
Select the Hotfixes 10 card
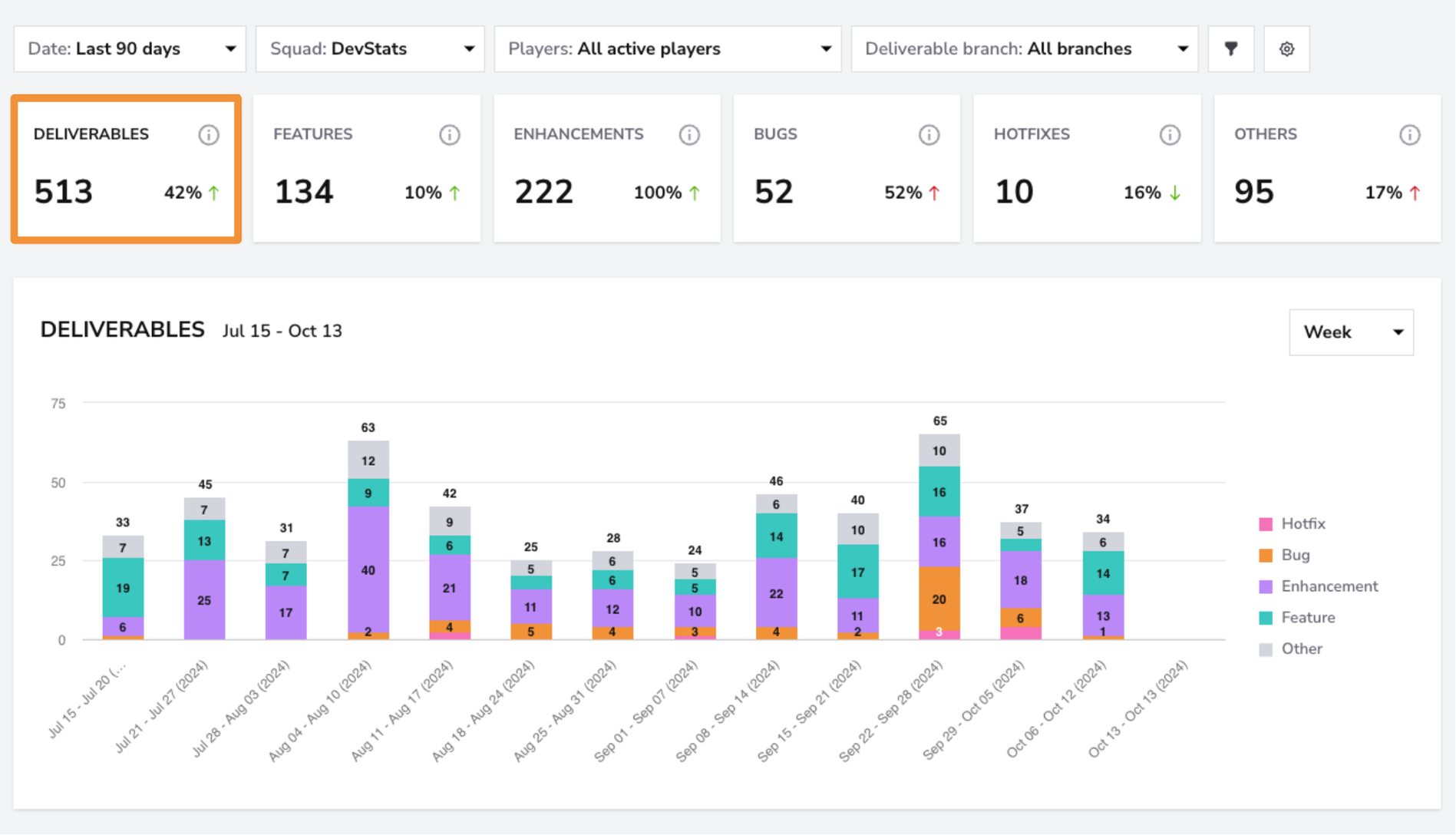pyautogui.click(x=1088, y=169)
